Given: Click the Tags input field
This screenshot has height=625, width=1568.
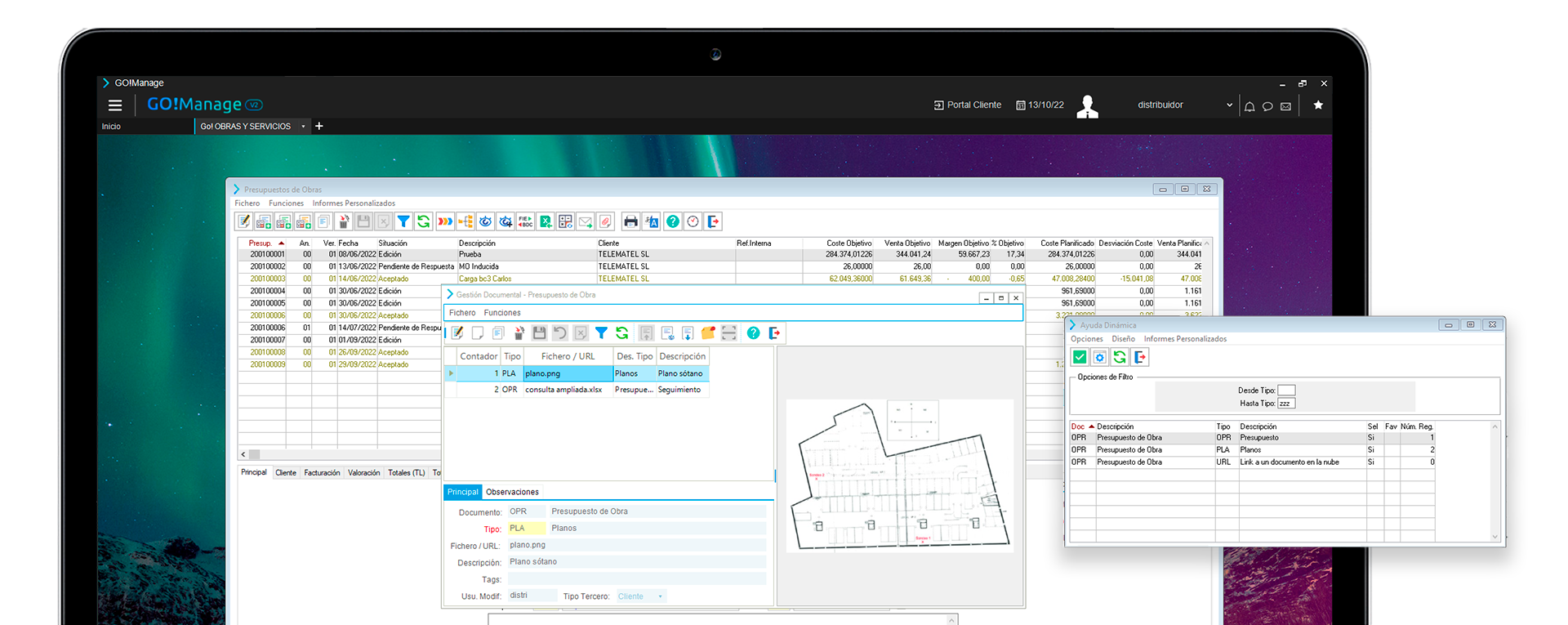Looking at the screenshot, I should (637, 579).
